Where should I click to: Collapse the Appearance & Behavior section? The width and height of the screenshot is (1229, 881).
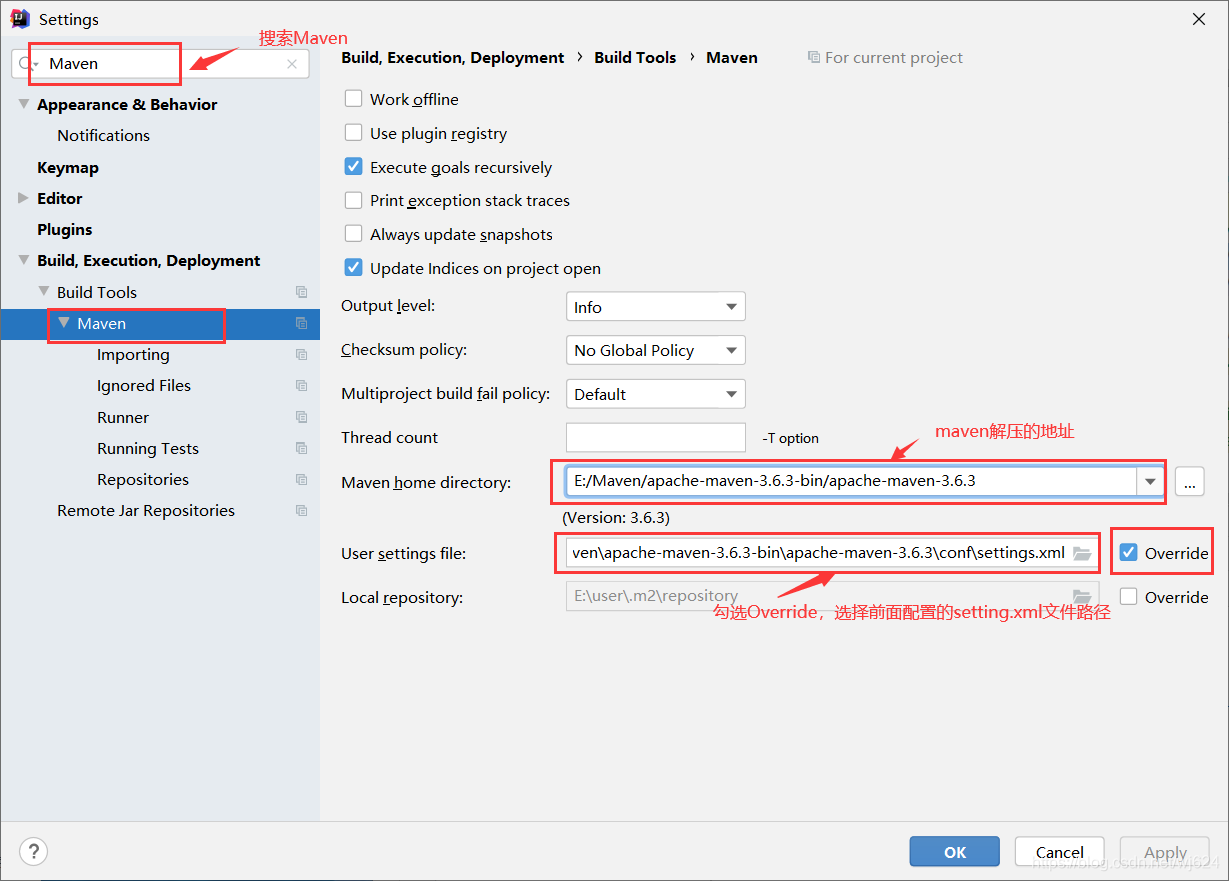click(24, 104)
